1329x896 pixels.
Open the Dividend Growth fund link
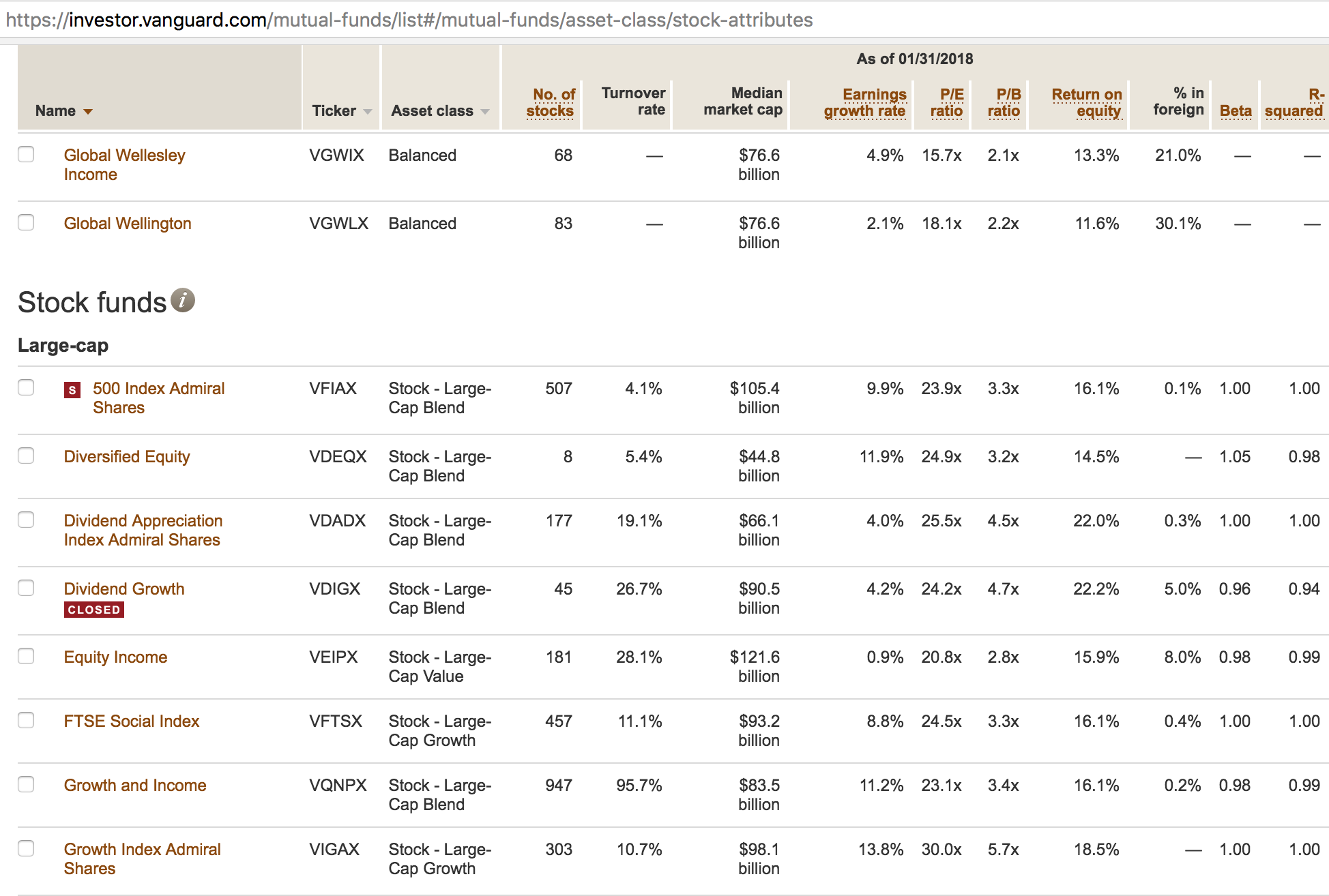click(x=124, y=588)
